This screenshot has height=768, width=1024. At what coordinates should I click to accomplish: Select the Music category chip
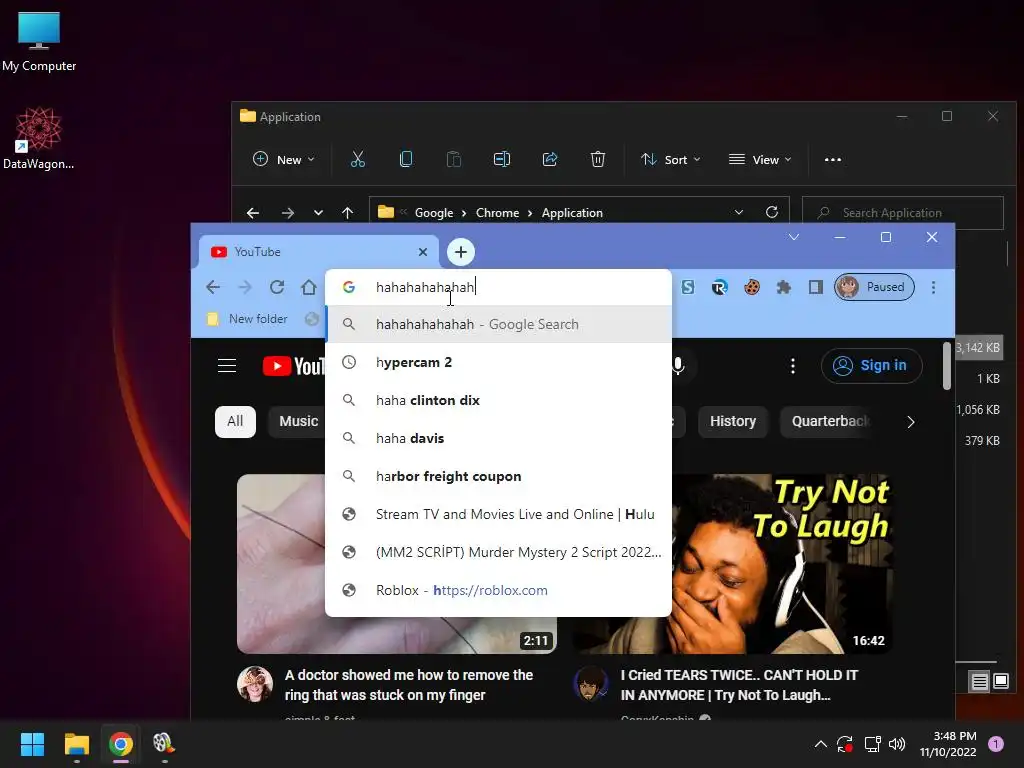point(298,421)
